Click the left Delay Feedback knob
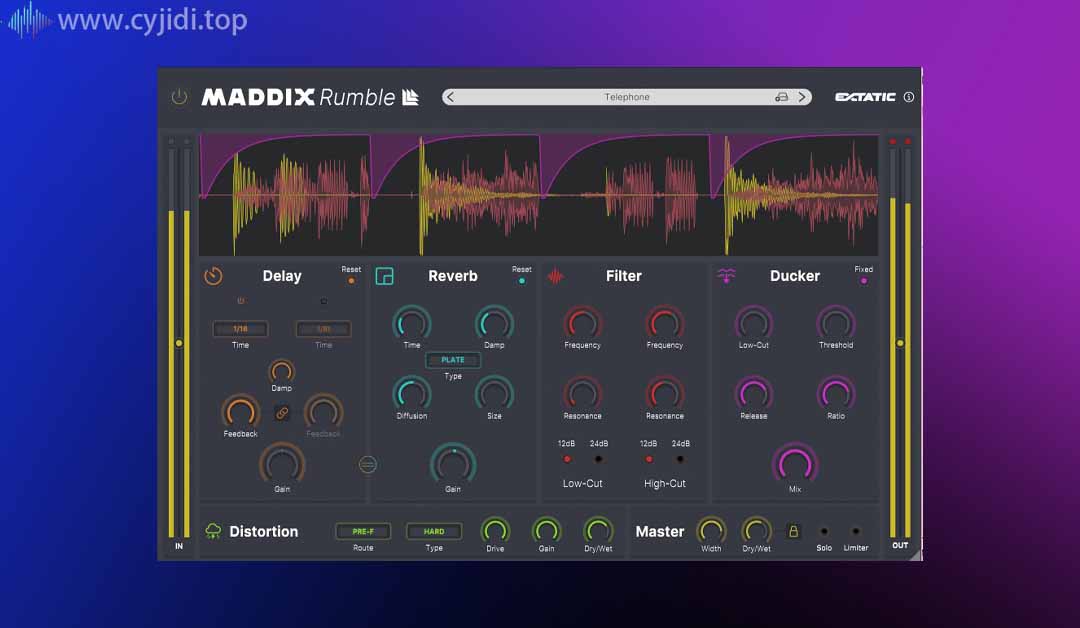 click(240, 412)
